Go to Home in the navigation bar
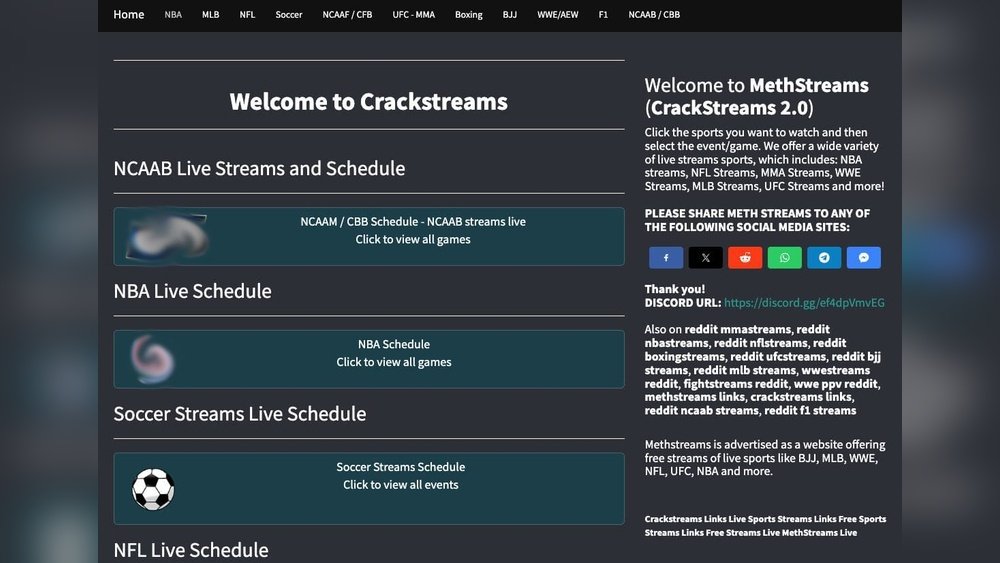Image resolution: width=1000 pixels, height=563 pixels. (x=129, y=15)
